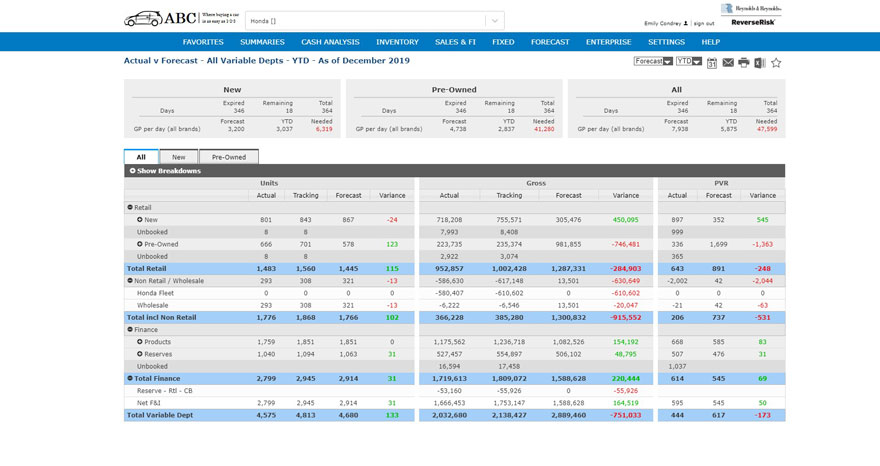
Task: Click the Net F&I row label
Action: (x=149, y=403)
